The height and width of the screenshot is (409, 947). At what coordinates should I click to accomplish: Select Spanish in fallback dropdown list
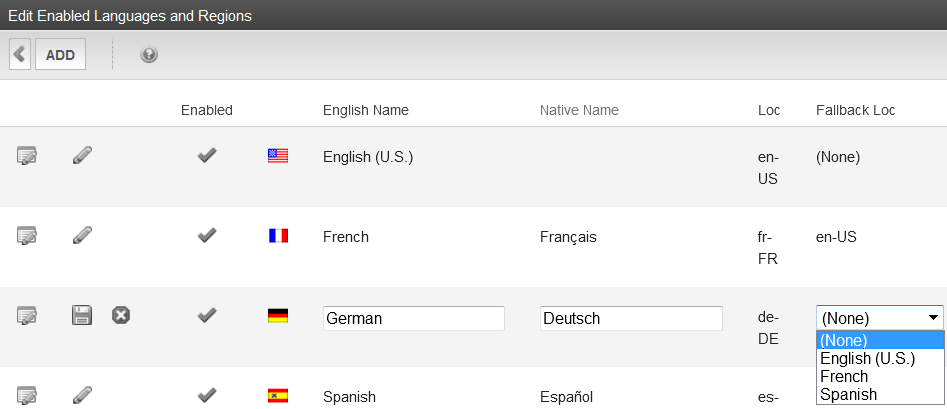tap(880, 395)
